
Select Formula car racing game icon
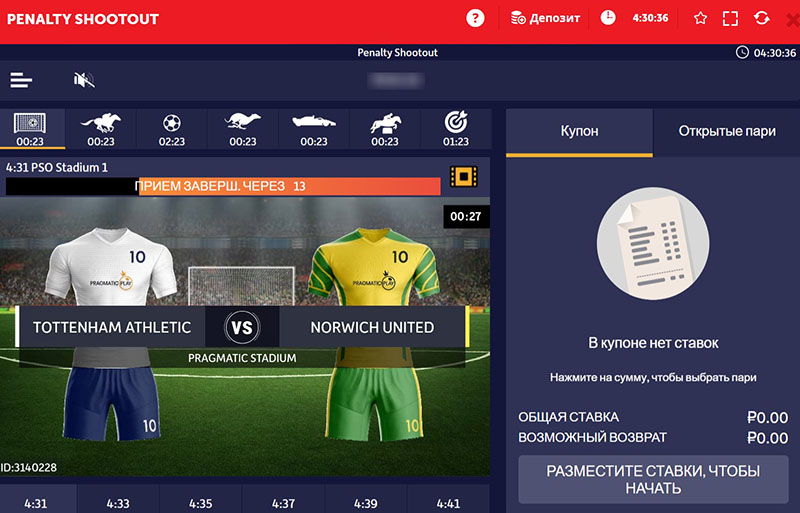coord(313,130)
